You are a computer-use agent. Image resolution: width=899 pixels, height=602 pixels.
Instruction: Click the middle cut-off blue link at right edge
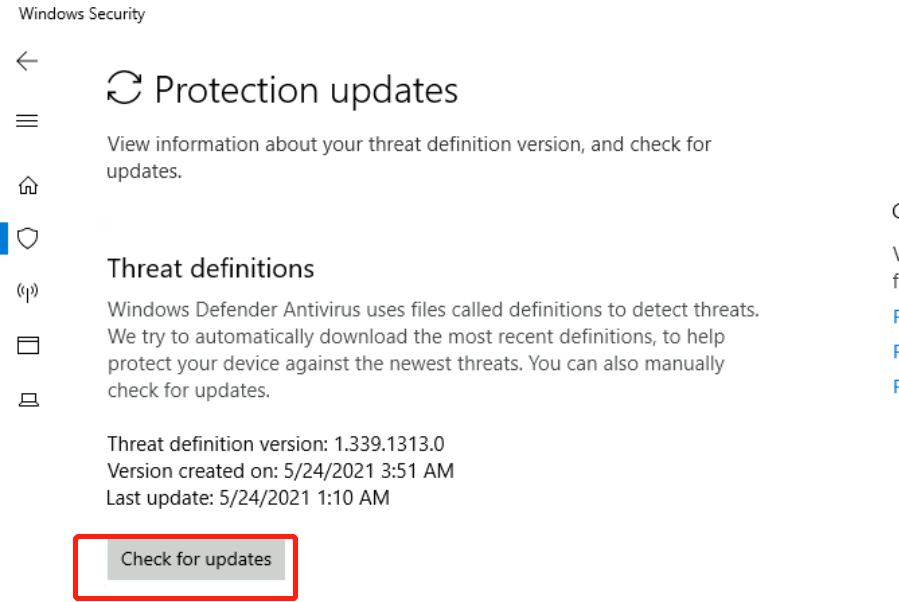click(895, 352)
